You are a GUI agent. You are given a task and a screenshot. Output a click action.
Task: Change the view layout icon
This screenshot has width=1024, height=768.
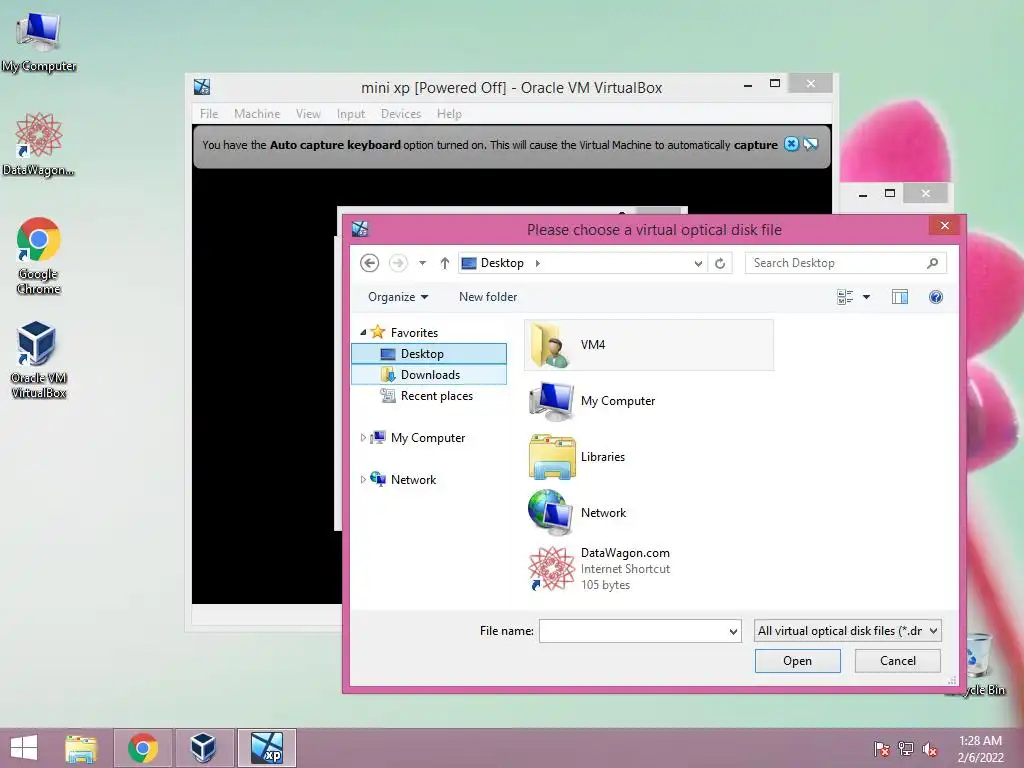pos(845,297)
